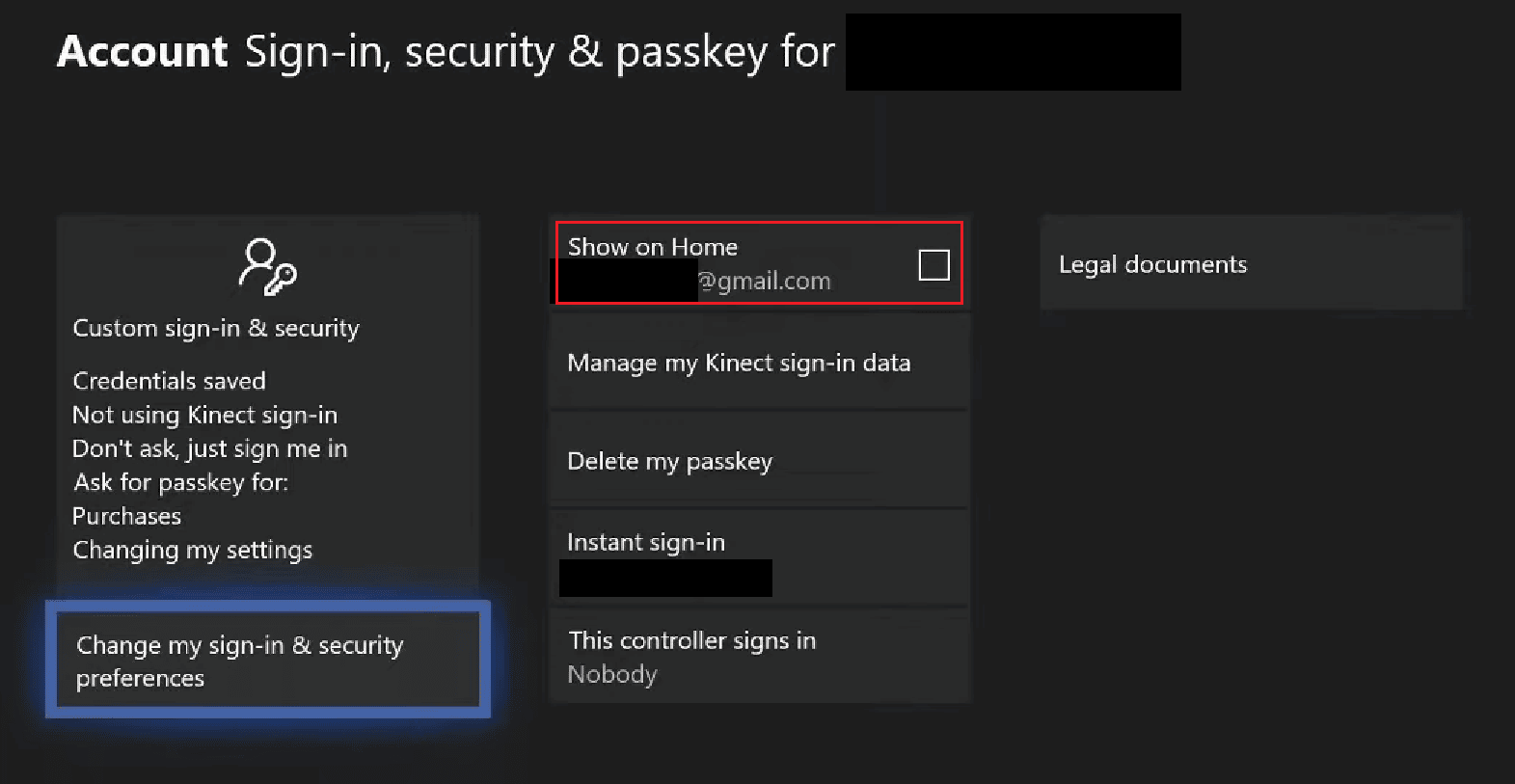Click the Show on Home label

click(653, 247)
